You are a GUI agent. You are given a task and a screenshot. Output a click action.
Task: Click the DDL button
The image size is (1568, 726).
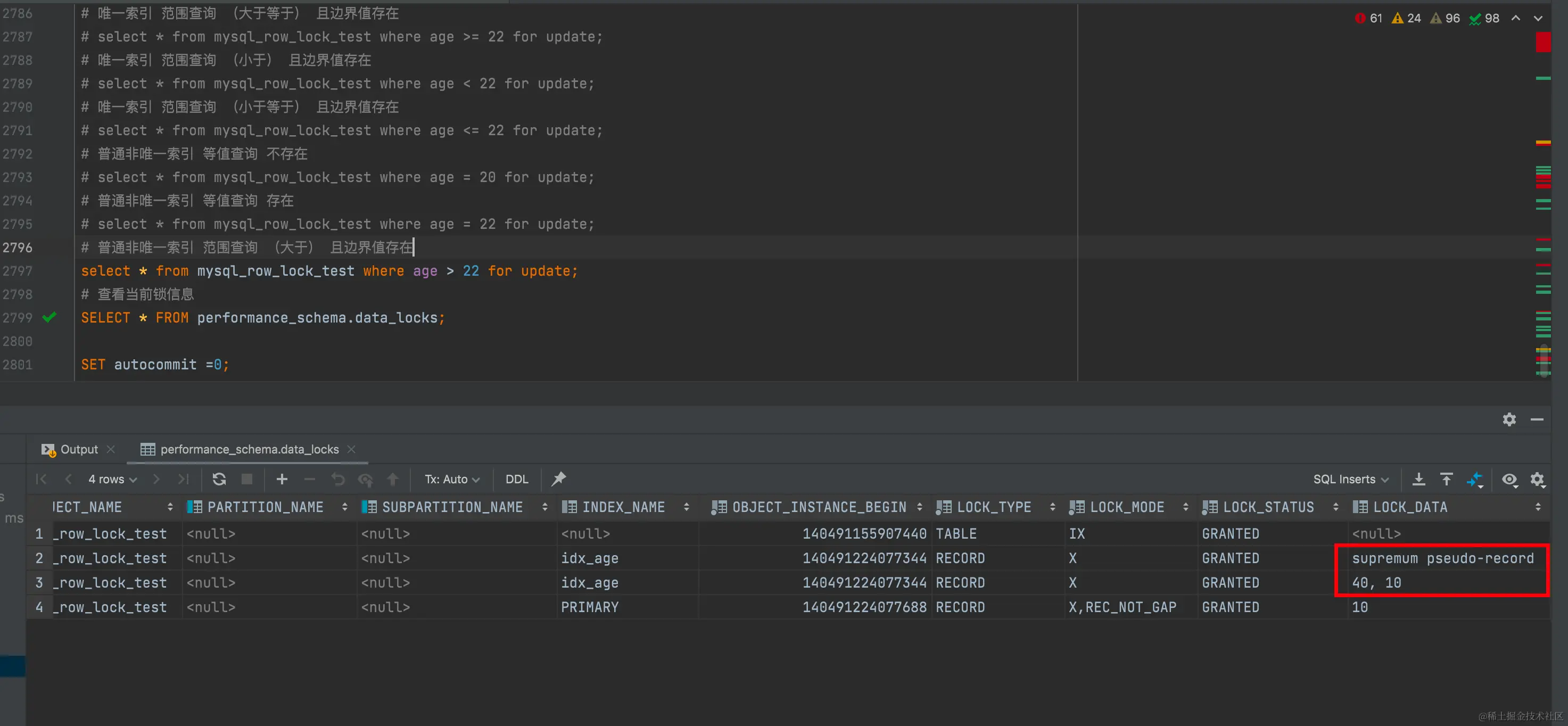516,479
